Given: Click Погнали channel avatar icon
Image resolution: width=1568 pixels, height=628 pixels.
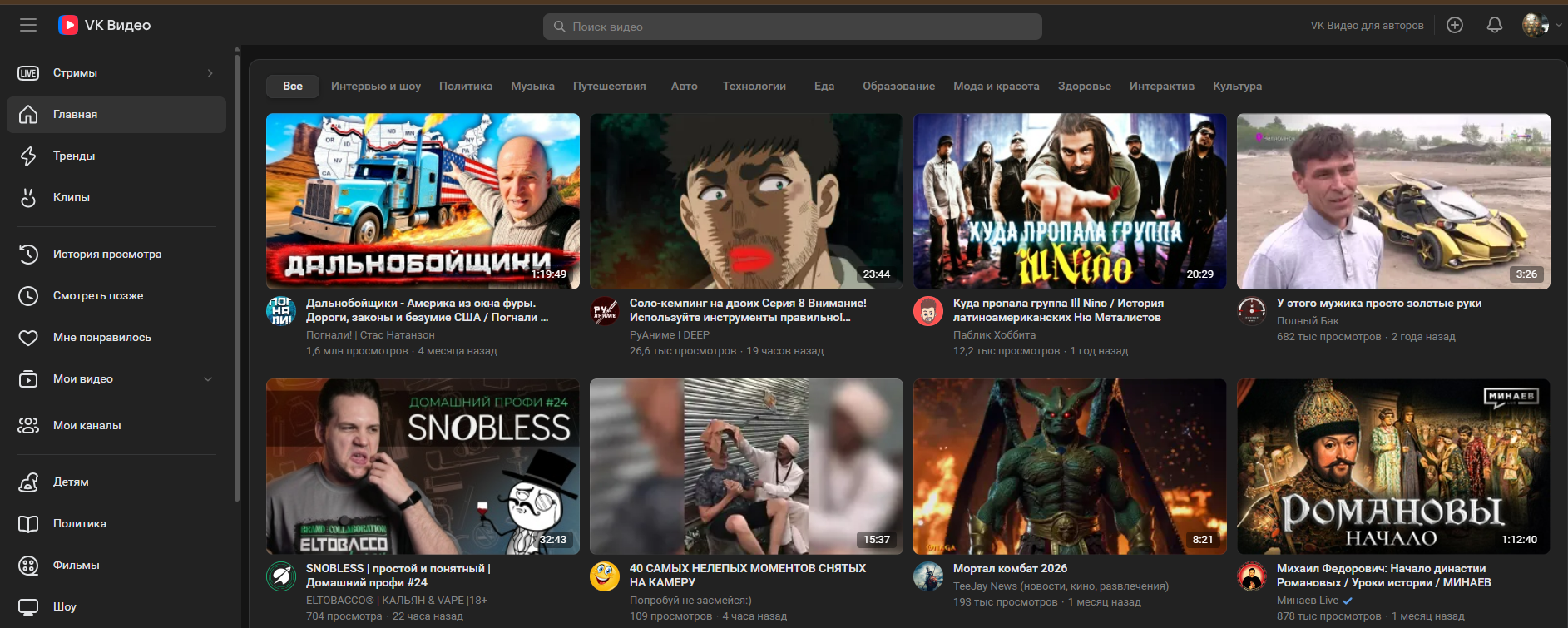Looking at the screenshot, I should (x=281, y=311).
